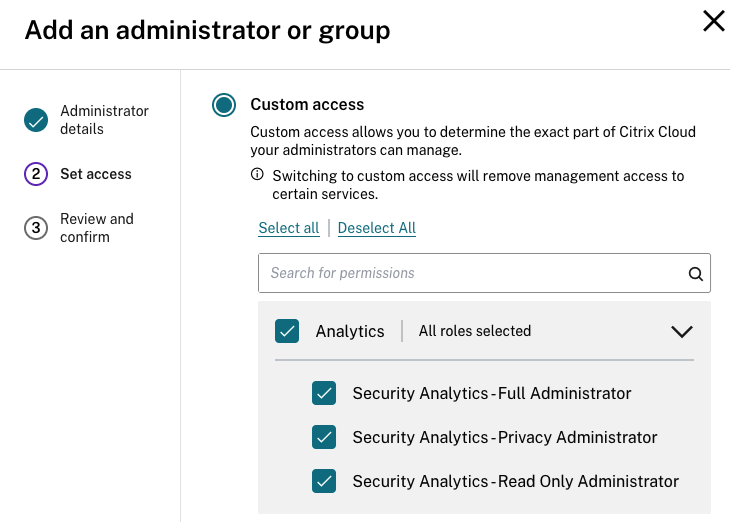Close the Add an administrator dialog
730x522 pixels.
coord(713,21)
